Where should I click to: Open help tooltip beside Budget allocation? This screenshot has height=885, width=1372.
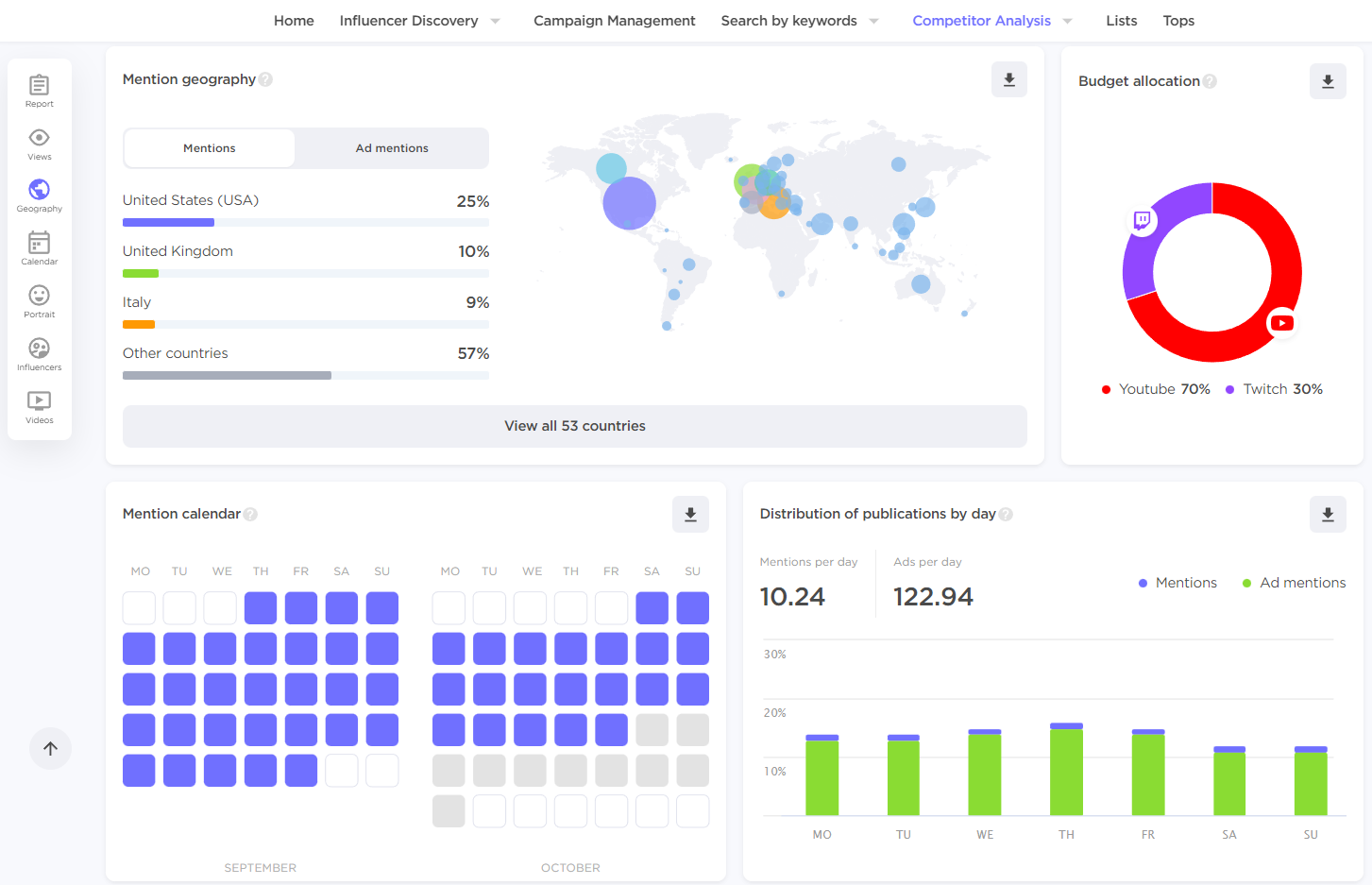tap(1210, 81)
